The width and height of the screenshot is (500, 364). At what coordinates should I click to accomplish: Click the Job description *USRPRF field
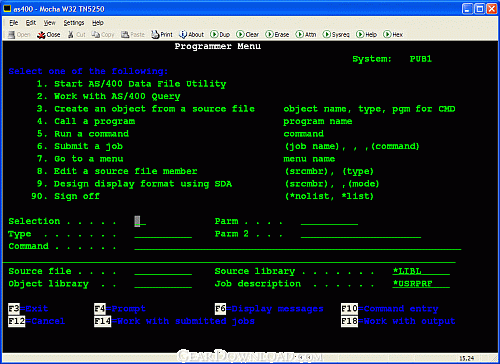tap(421, 284)
